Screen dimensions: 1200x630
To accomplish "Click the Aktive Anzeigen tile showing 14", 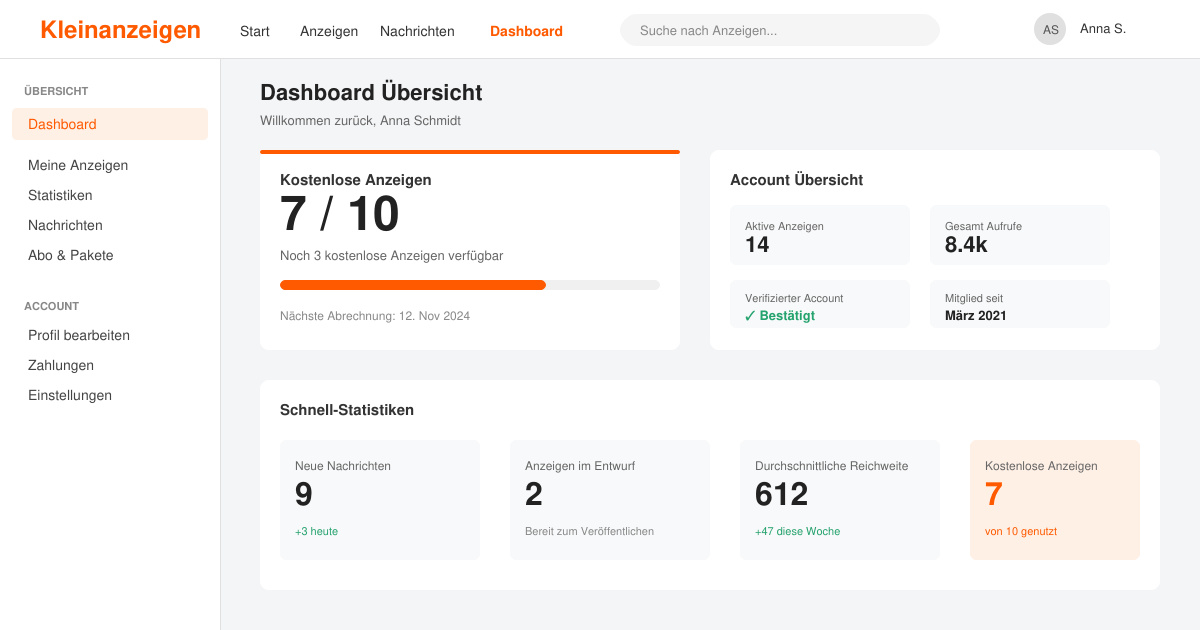I will coord(820,235).
